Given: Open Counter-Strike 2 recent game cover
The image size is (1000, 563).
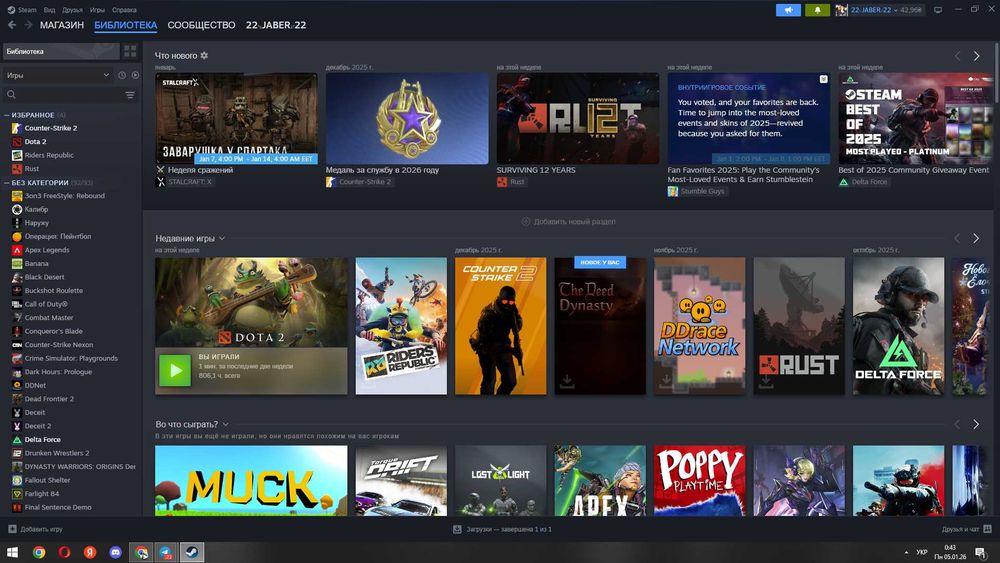Looking at the screenshot, I should tap(501, 326).
